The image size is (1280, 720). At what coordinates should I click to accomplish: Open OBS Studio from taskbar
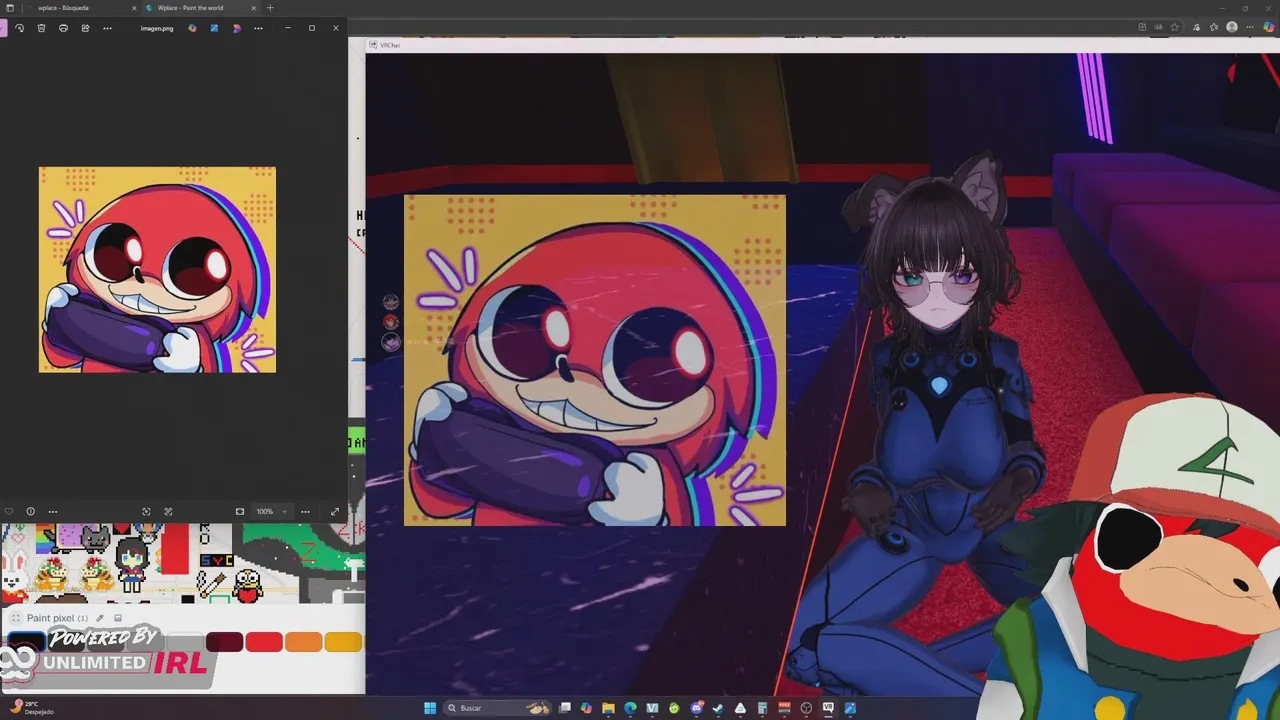click(806, 708)
